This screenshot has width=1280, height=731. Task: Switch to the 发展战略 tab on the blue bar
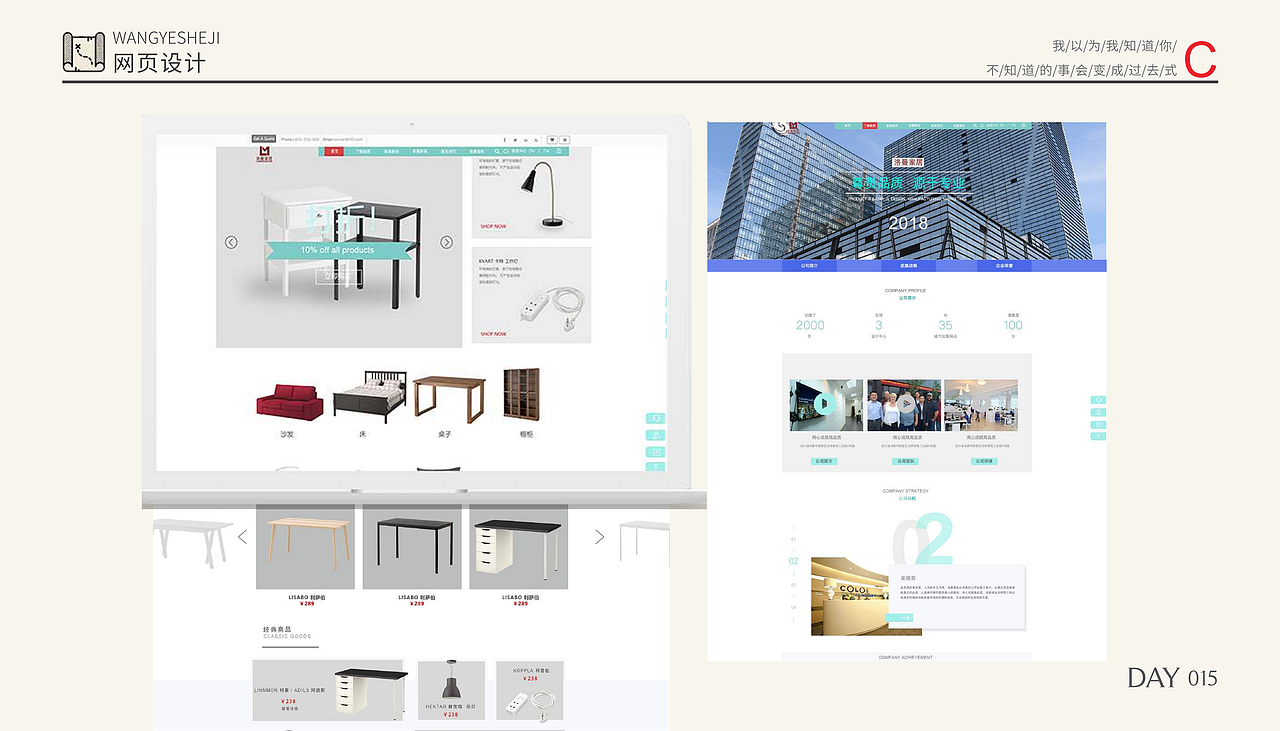click(x=908, y=266)
